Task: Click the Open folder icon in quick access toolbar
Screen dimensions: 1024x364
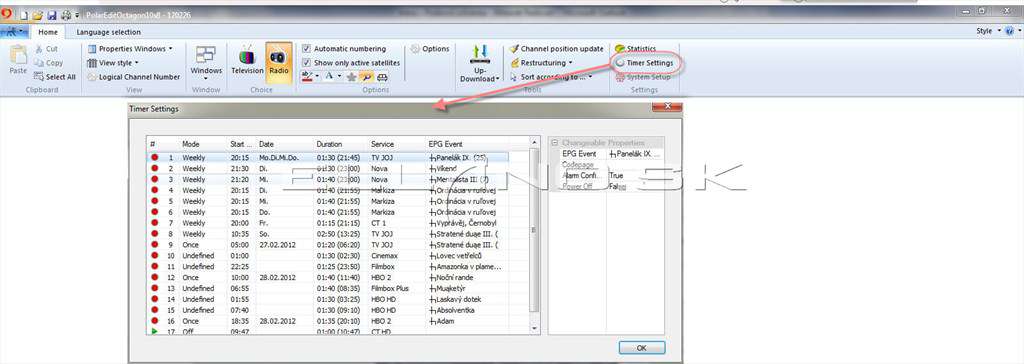Action: [x=37, y=14]
